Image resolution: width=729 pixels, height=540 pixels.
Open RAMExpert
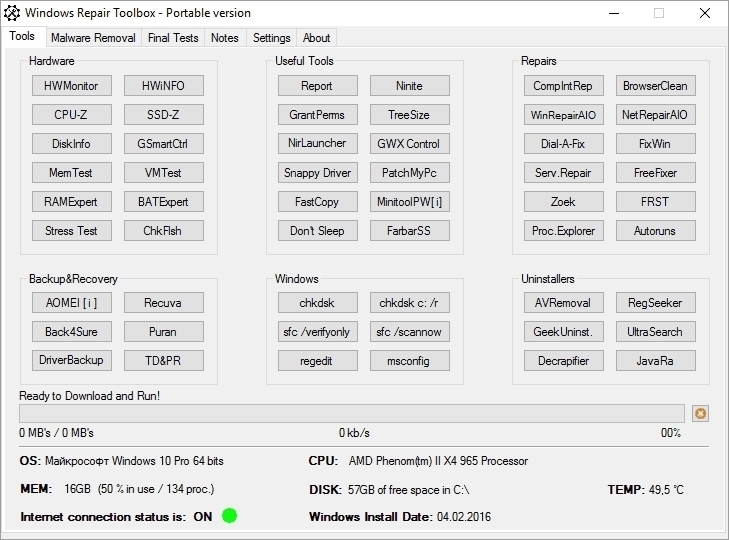[x=72, y=201]
